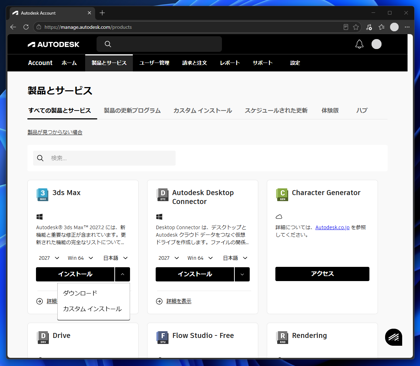Click the browser address bar URL
Screen dimensions: 420x366
pos(88,27)
